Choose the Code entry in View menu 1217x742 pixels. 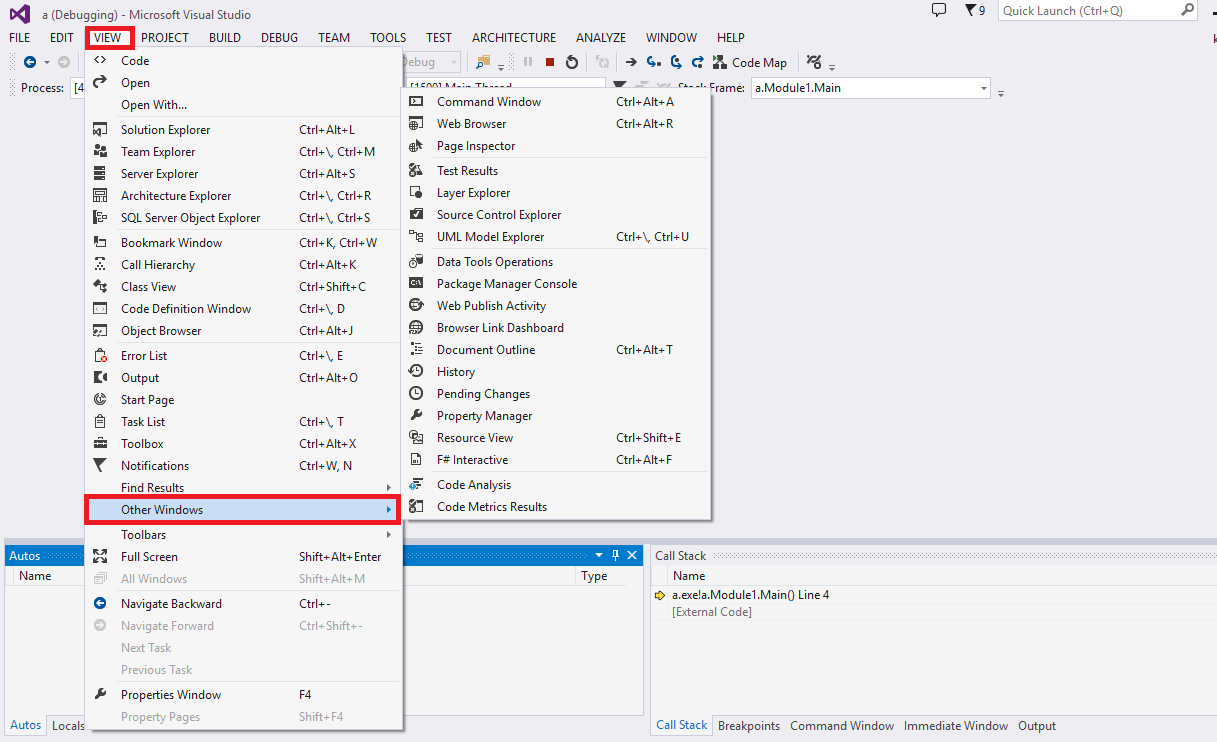pyautogui.click(x=243, y=61)
